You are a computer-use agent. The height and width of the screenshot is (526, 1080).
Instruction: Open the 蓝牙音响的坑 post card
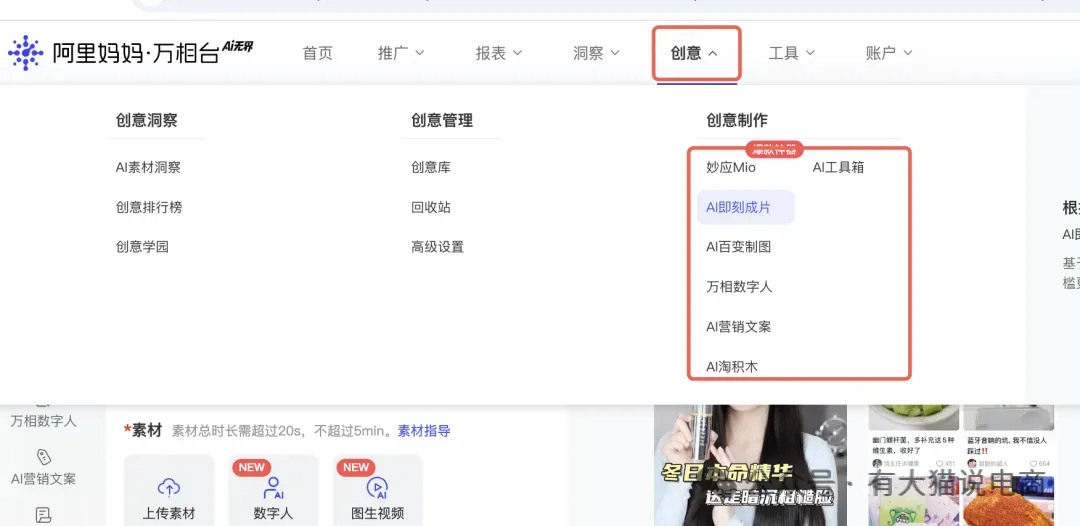point(1008,438)
